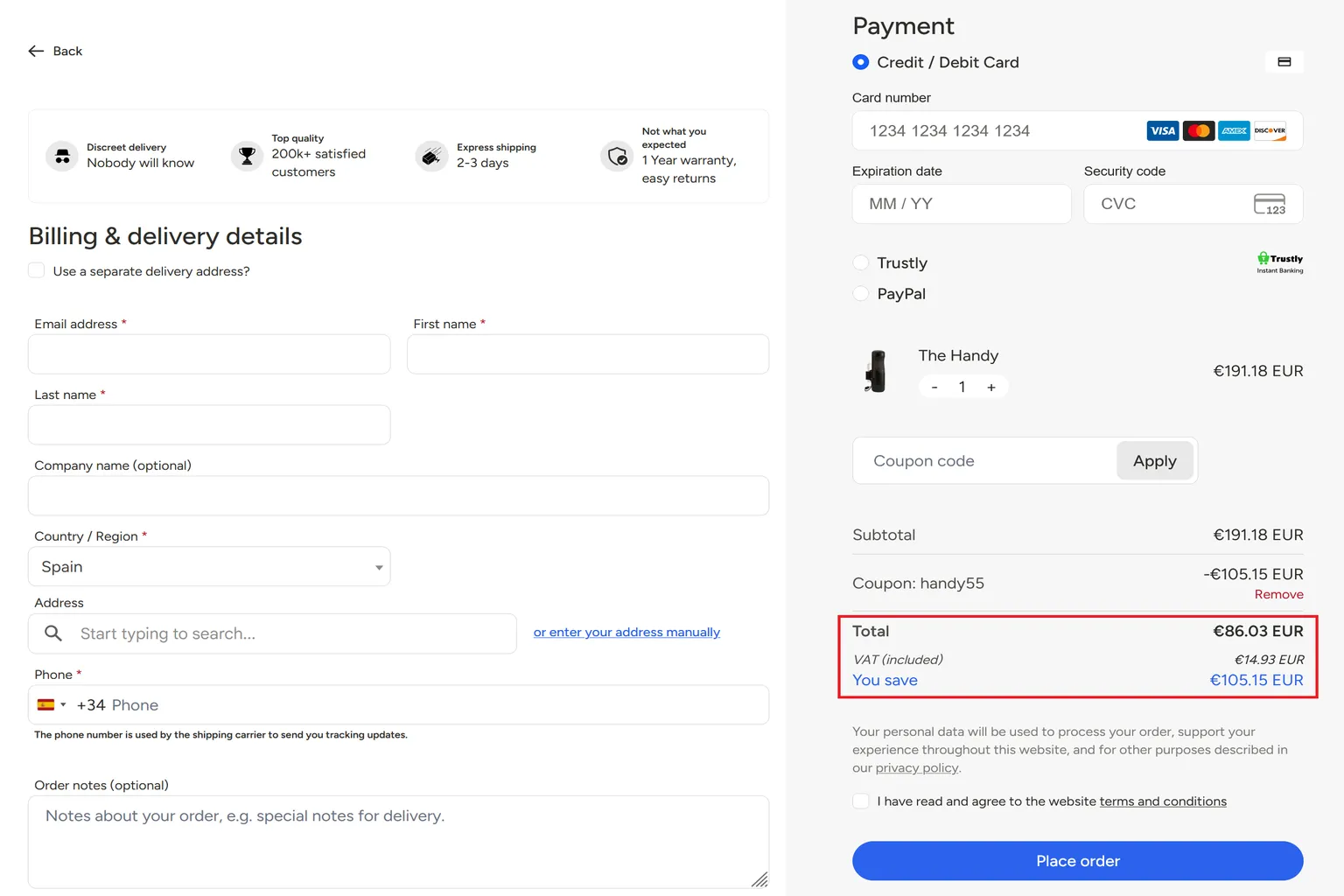Click the Email address input field

(x=209, y=354)
